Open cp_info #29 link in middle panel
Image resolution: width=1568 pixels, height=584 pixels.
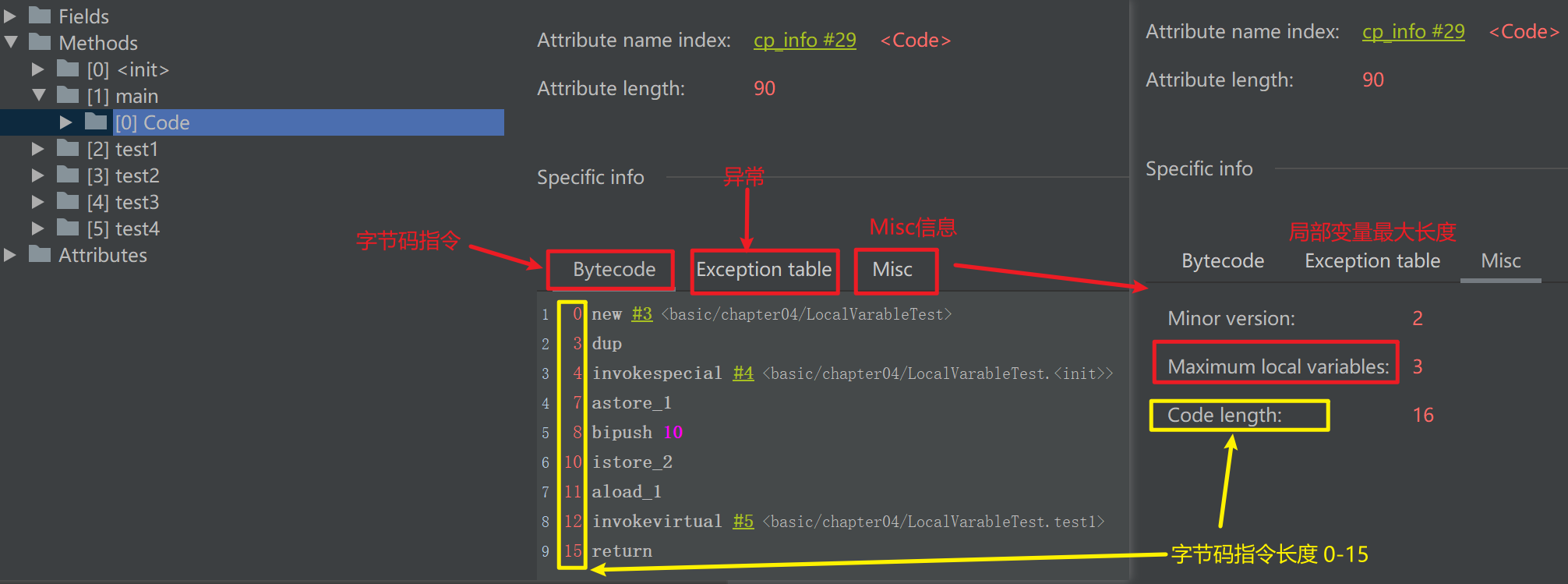[804, 41]
